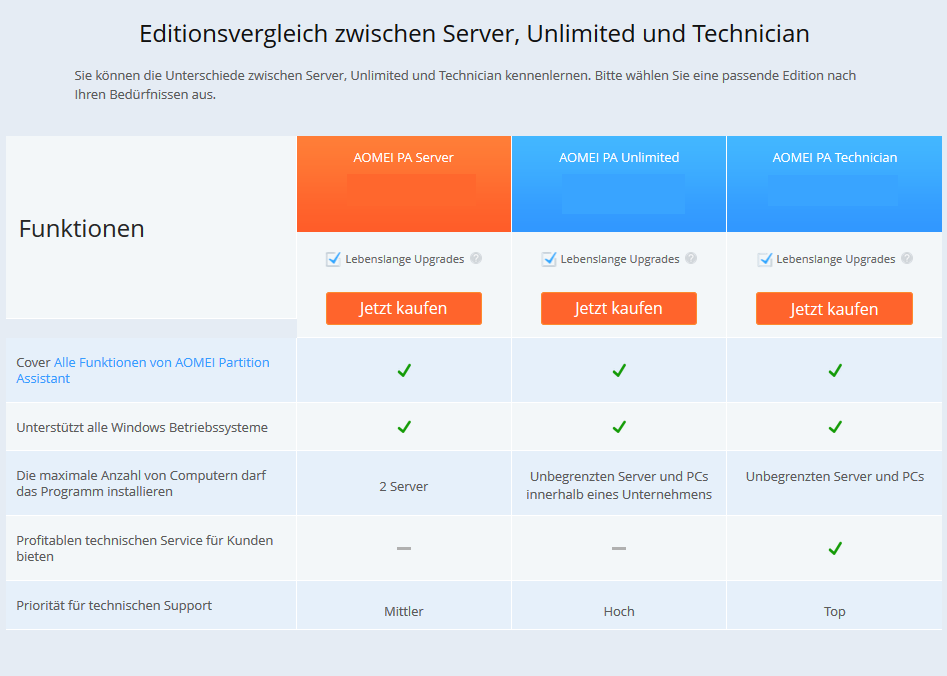This screenshot has width=947, height=676.
Task: Click Jetzt kaufen under AOMEI PA Server
Action: click(403, 308)
